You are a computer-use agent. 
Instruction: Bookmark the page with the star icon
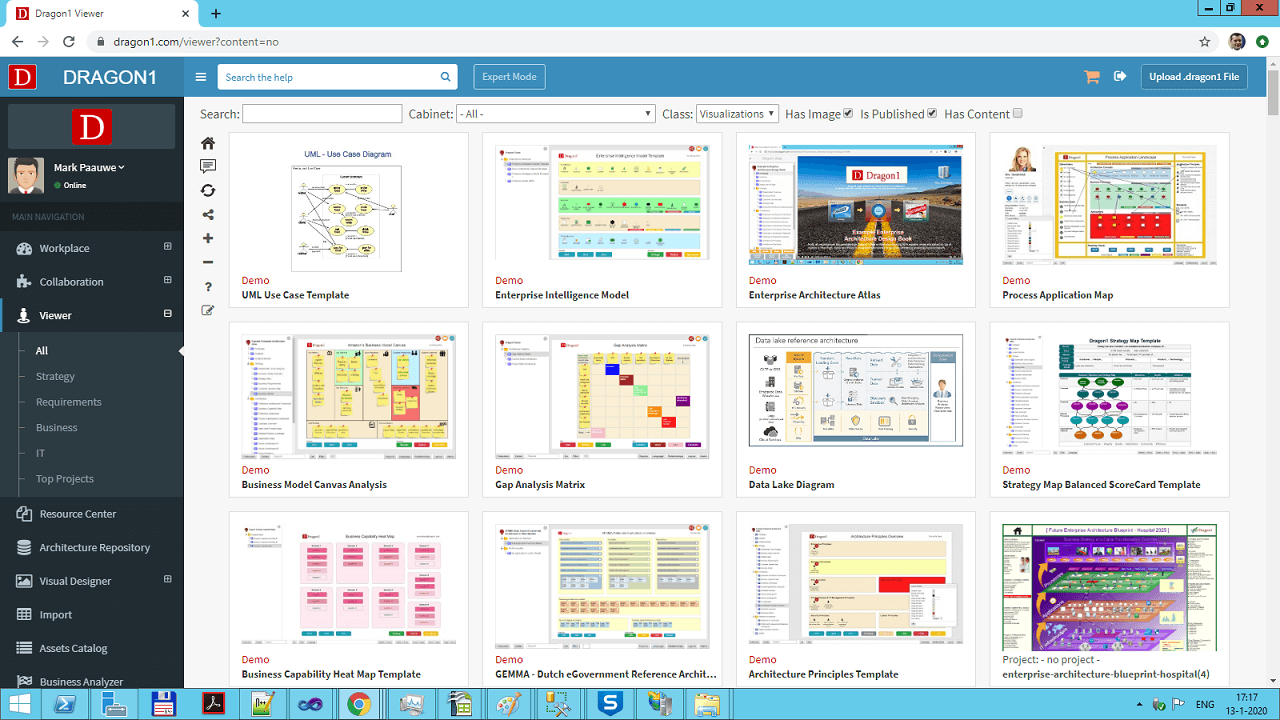(x=1205, y=42)
